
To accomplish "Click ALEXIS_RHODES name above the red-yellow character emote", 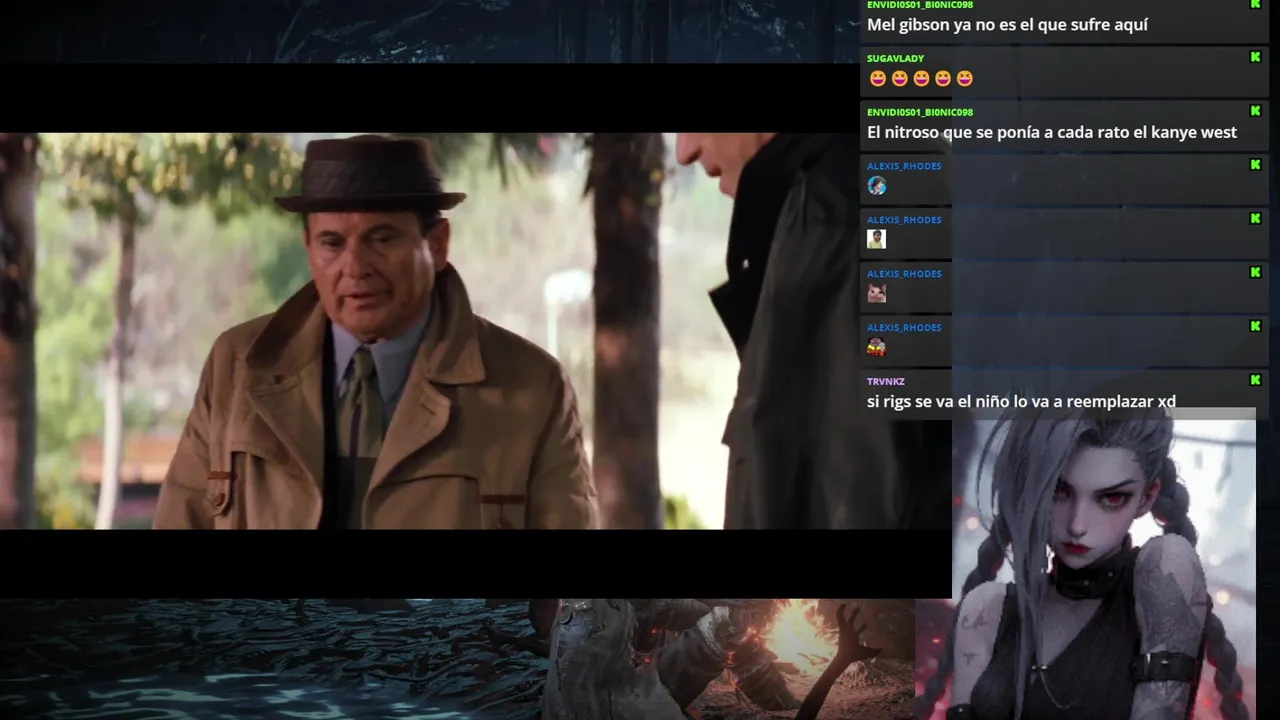I will pyautogui.click(x=904, y=328).
